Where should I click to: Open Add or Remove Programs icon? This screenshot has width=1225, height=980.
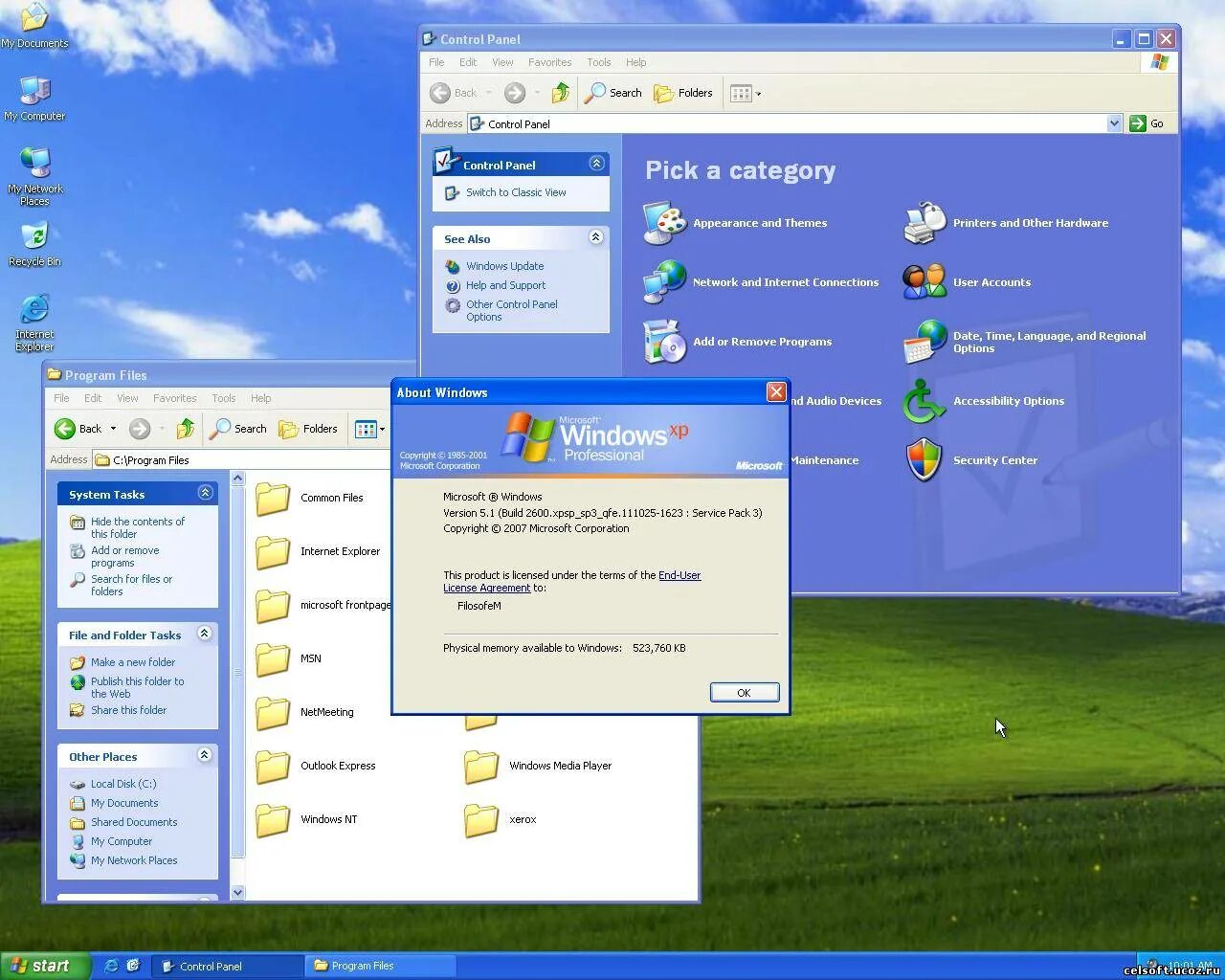tap(665, 342)
